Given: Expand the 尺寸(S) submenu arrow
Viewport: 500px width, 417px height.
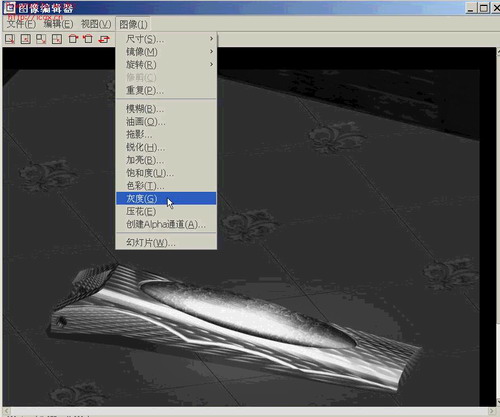Looking at the screenshot, I should (211, 39).
